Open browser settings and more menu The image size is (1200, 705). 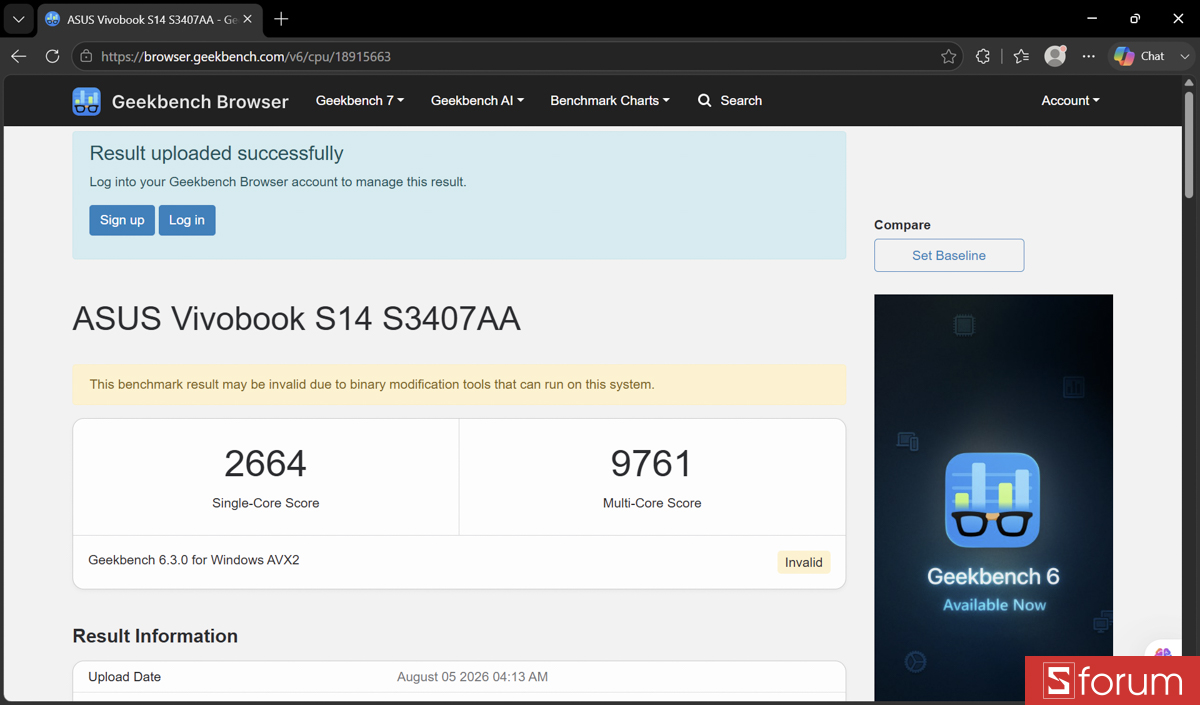click(1089, 56)
